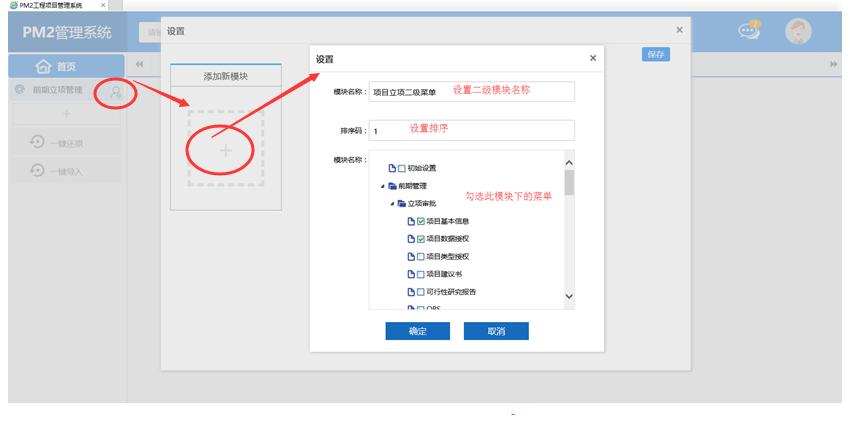Image resolution: width=850 pixels, height=421 pixels.
Task: Click the 一键导入 import icon
Action: [x=37, y=170]
